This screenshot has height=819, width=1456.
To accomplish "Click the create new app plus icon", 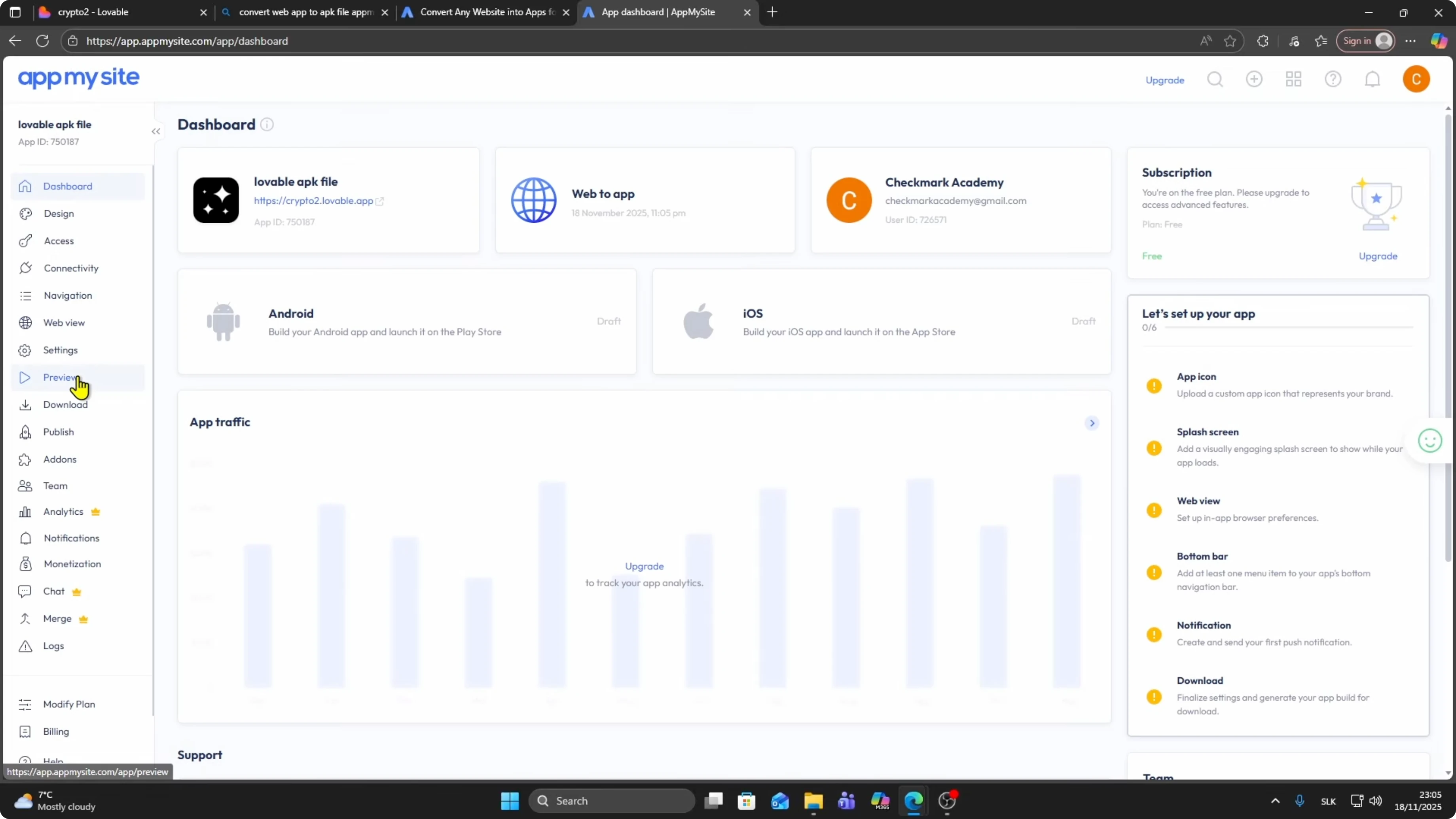I will tap(1254, 79).
